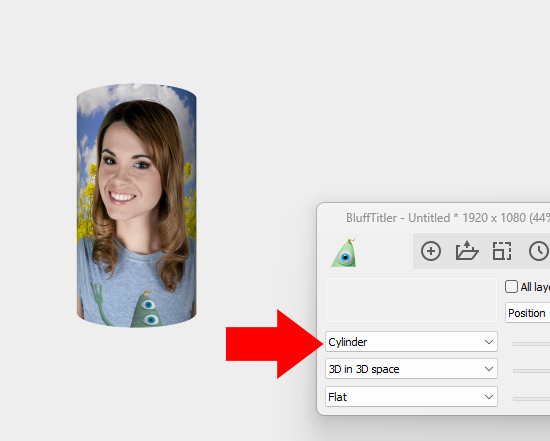Image resolution: width=550 pixels, height=441 pixels.
Task: Click the clock icon in the toolbar
Action: pos(539,251)
